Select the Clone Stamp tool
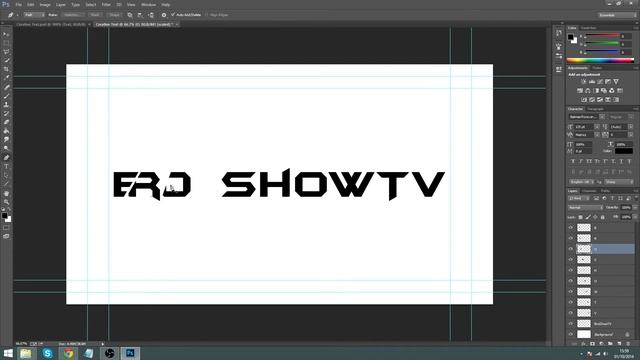640x360 pixels. [x=6, y=104]
